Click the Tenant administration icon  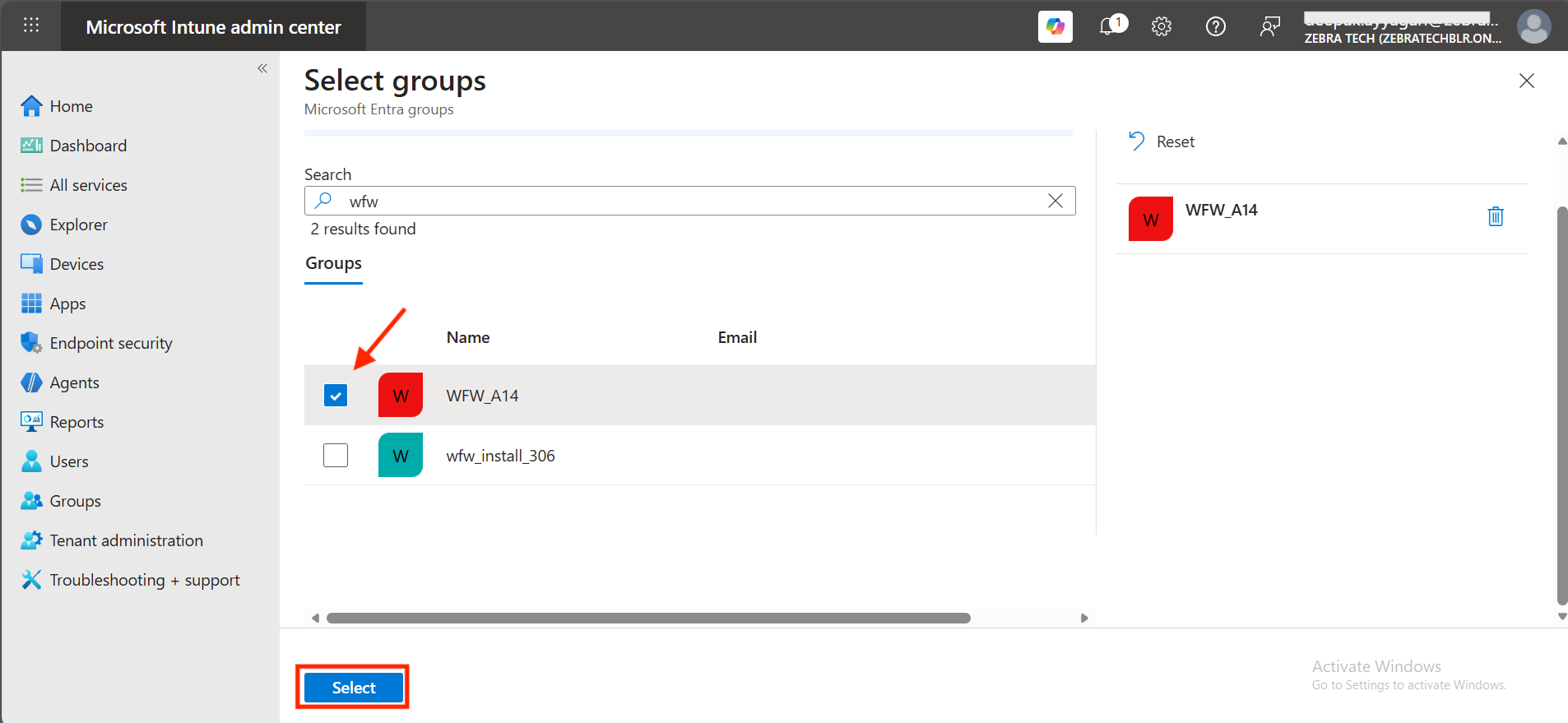coord(31,540)
